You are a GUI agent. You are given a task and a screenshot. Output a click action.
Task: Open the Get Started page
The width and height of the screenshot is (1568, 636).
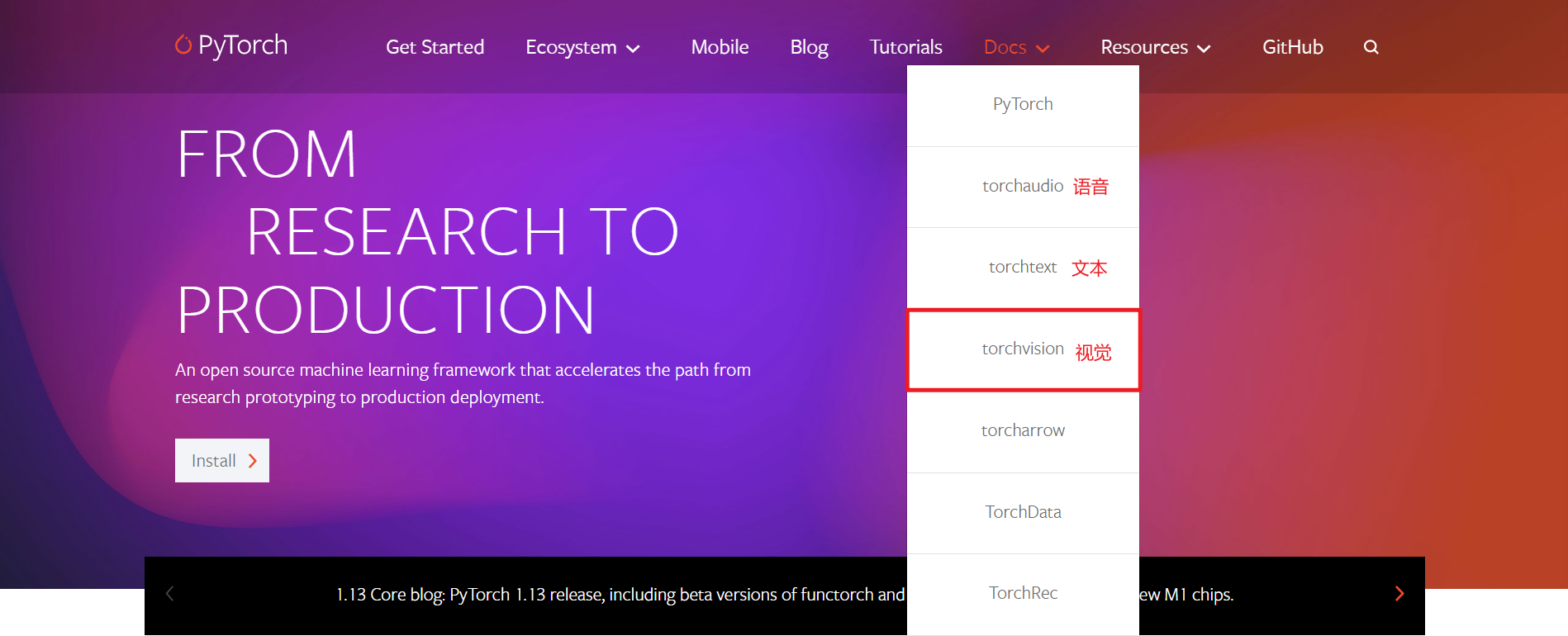click(x=435, y=48)
